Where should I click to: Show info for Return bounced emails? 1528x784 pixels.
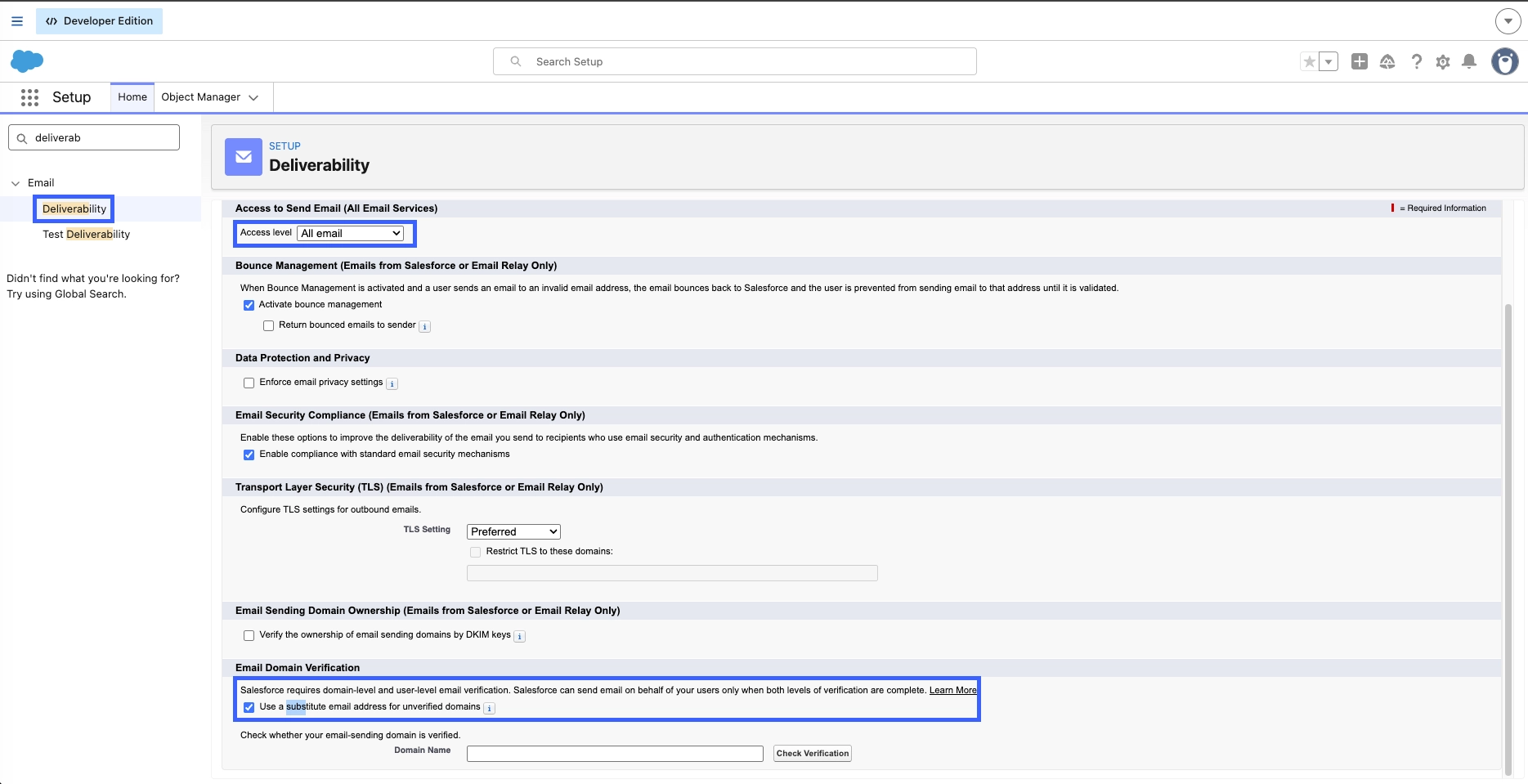click(x=425, y=326)
